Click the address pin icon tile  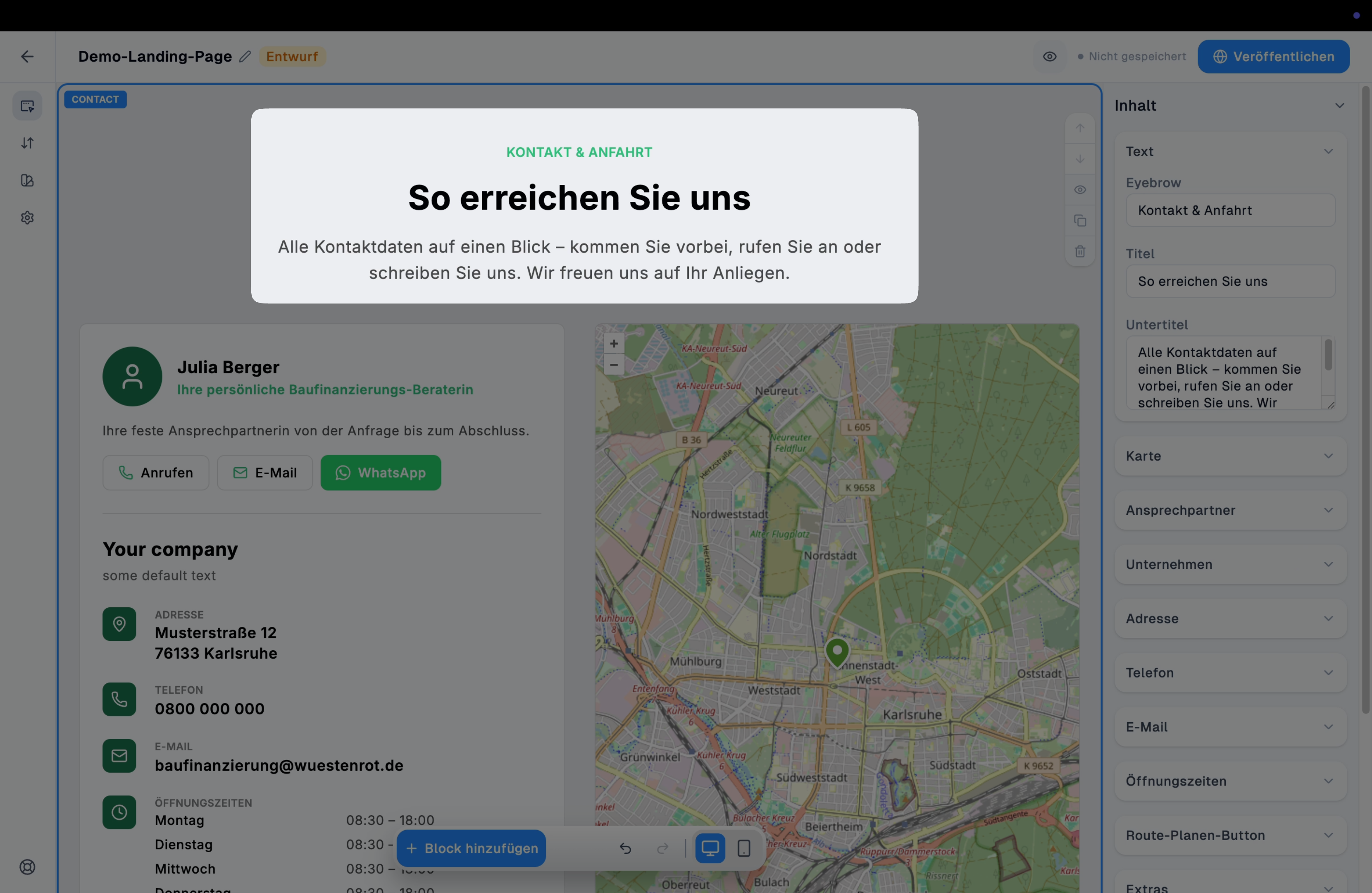point(119,624)
